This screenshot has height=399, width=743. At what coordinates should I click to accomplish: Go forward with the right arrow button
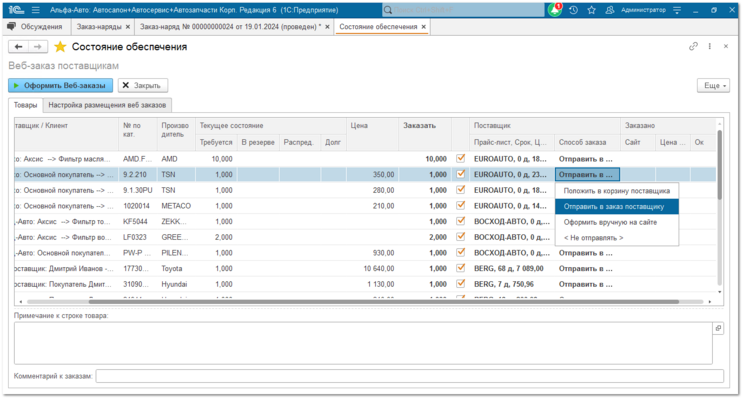pos(37,46)
